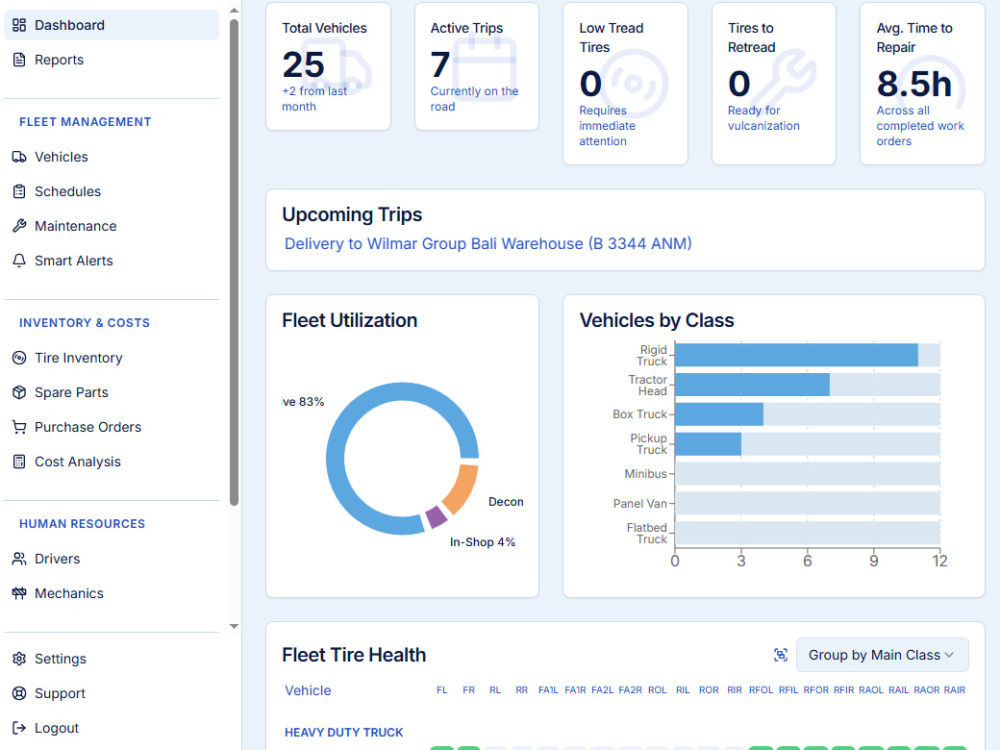This screenshot has width=1000, height=750.
Task: Click the purple In-Shop donut segment
Action: [x=436, y=517]
